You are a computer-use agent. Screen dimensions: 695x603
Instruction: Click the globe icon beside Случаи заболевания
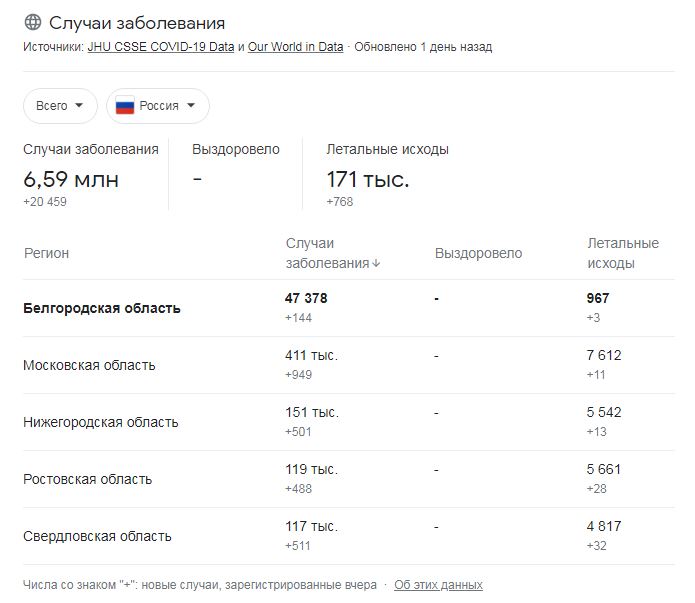pyautogui.click(x=33, y=22)
